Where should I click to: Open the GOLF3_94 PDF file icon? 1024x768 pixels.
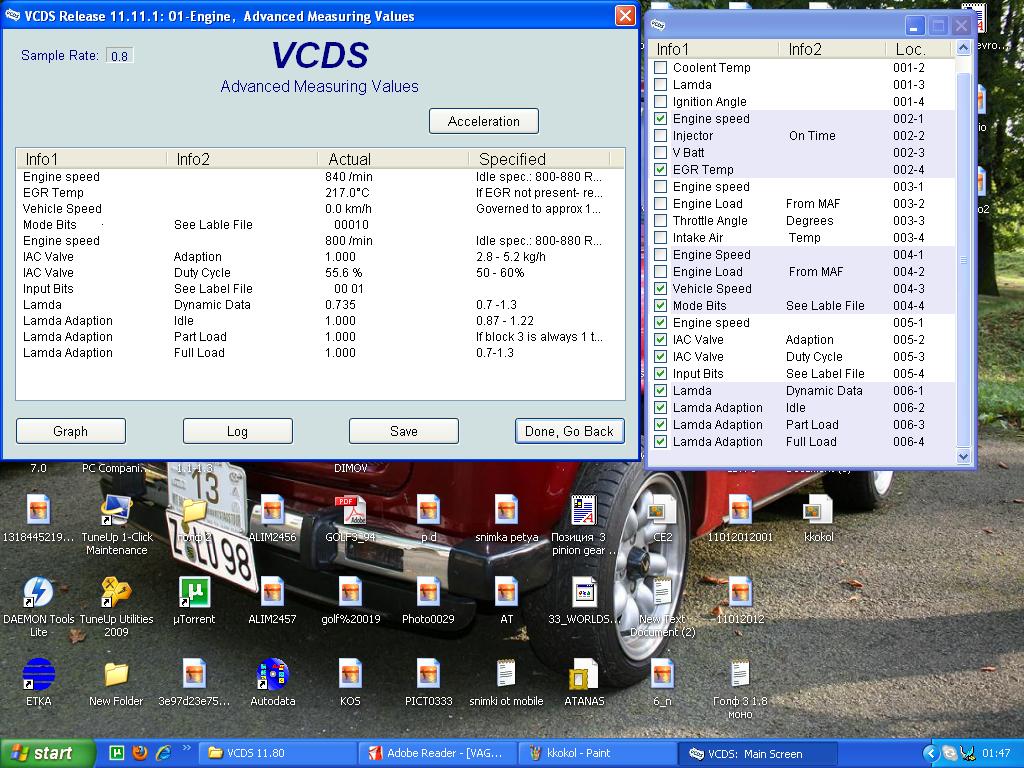coord(350,511)
